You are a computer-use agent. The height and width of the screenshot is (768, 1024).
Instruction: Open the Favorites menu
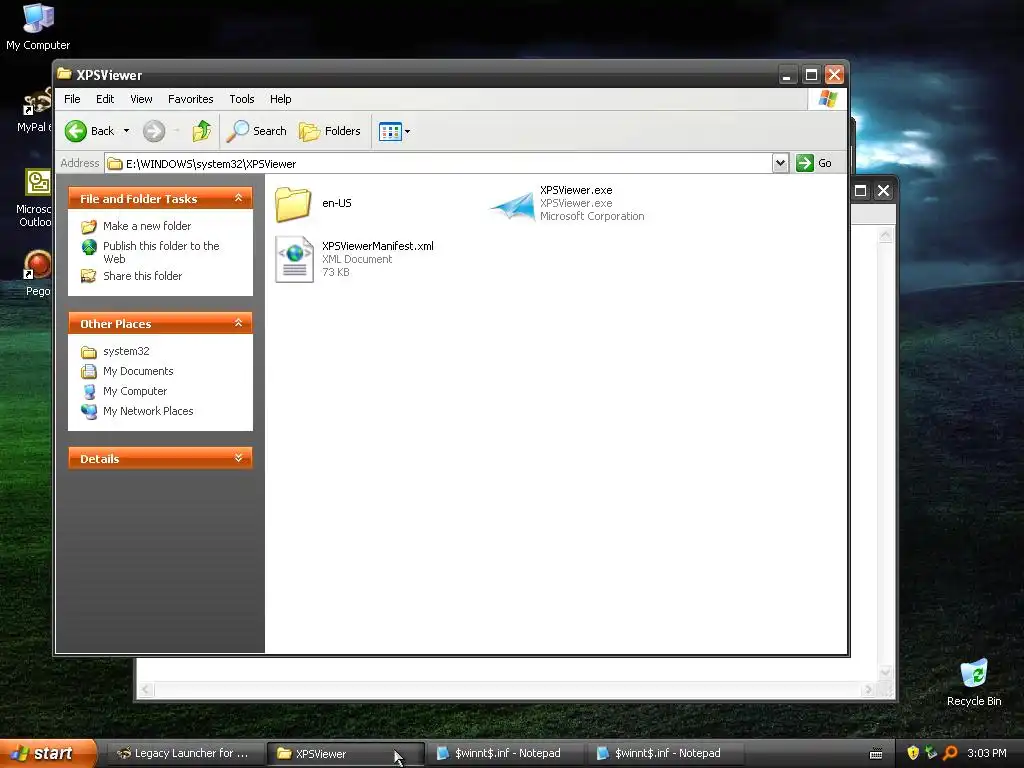(191, 99)
